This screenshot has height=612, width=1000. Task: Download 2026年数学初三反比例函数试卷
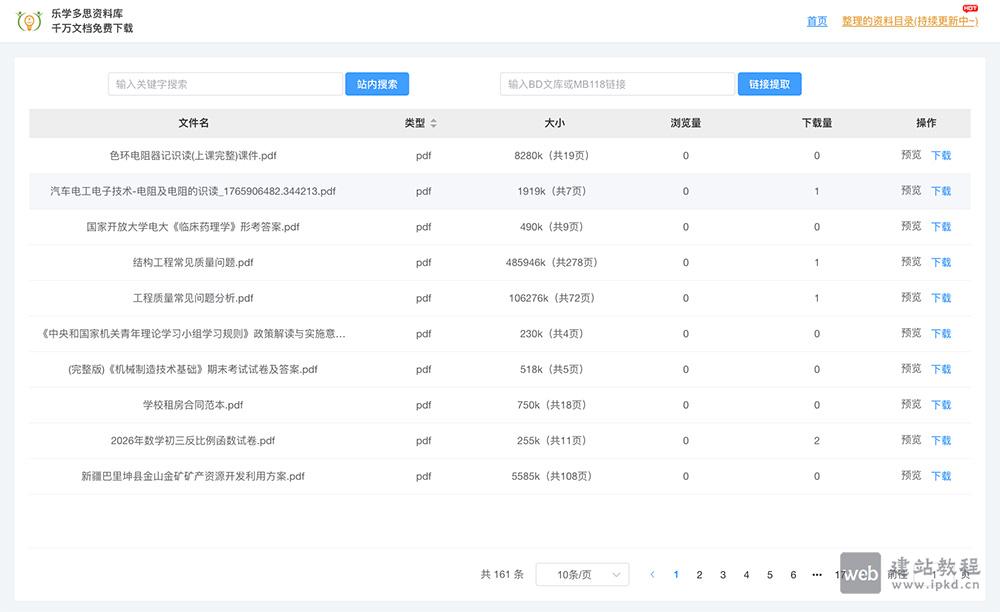pyautogui.click(x=940, y=440)
